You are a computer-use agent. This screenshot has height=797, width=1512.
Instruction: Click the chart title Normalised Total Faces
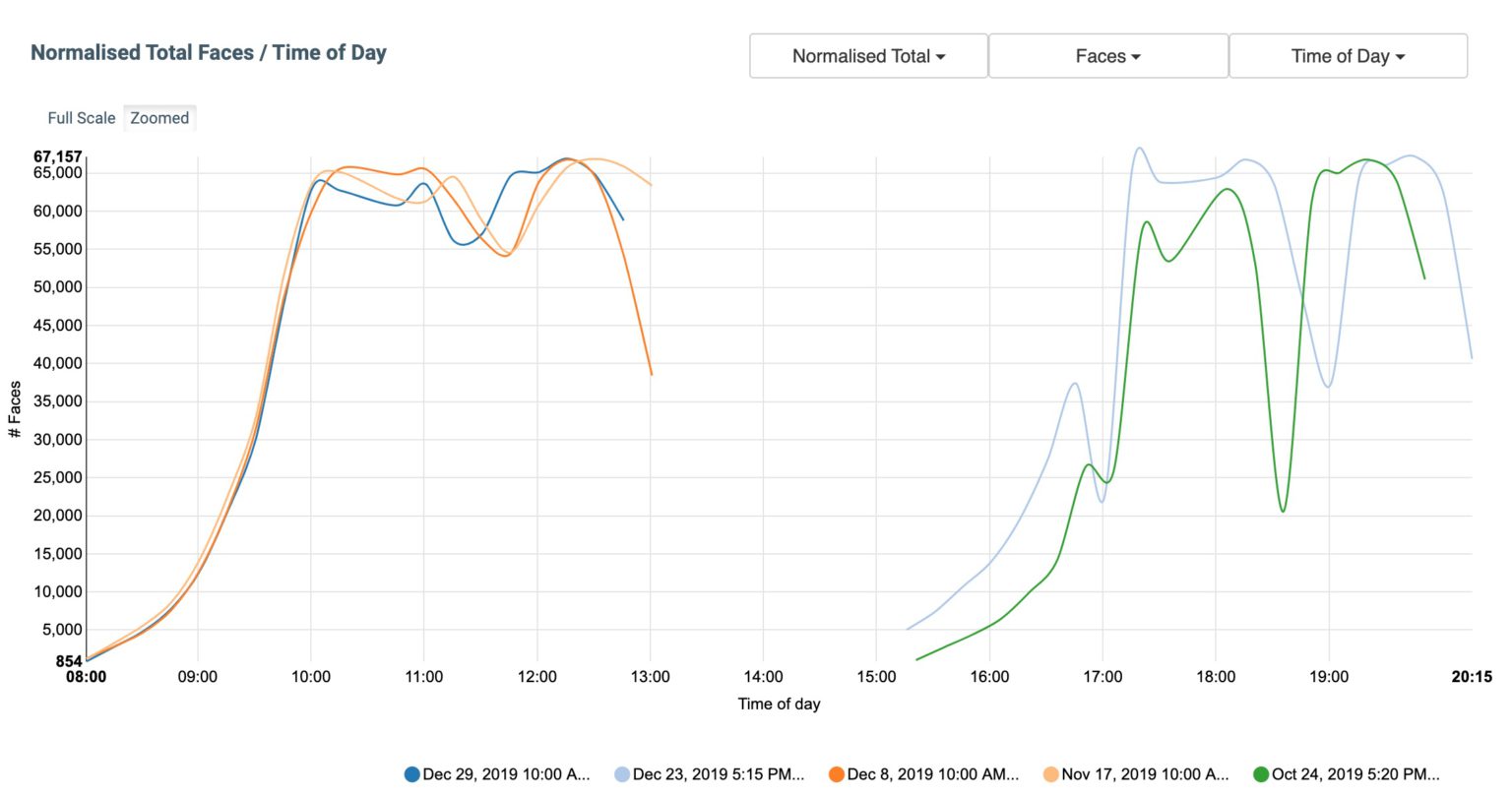pyautogui.click(x=209, y=53)
